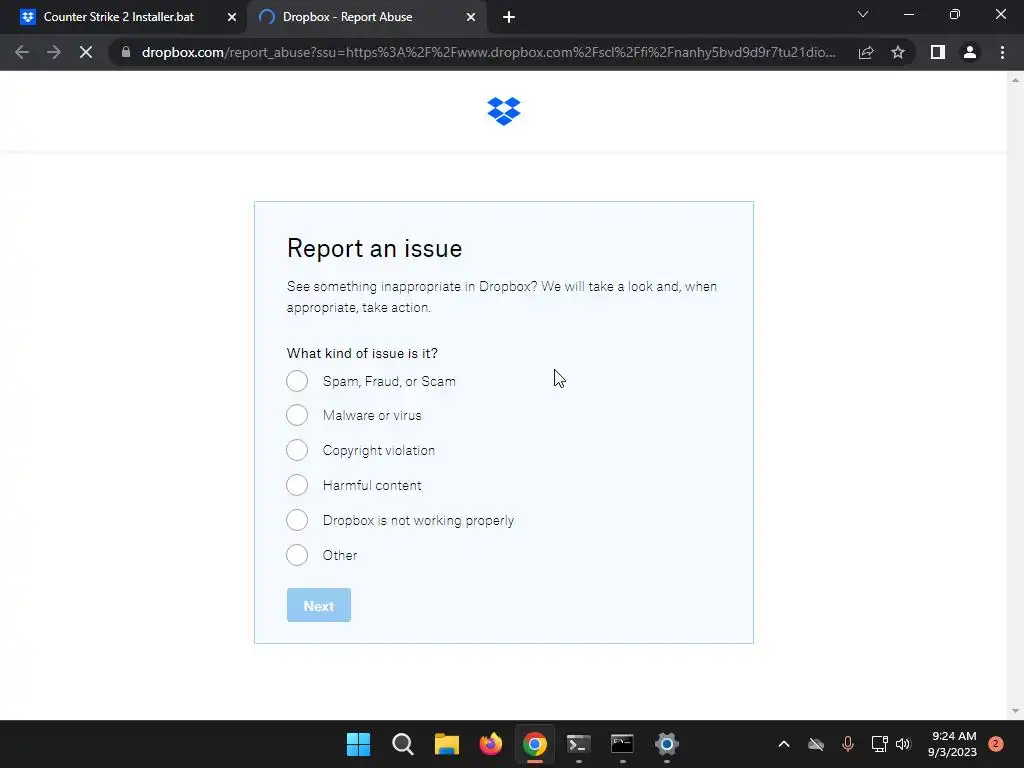Click the Chrome taskbar icon

tap(534, 744)
